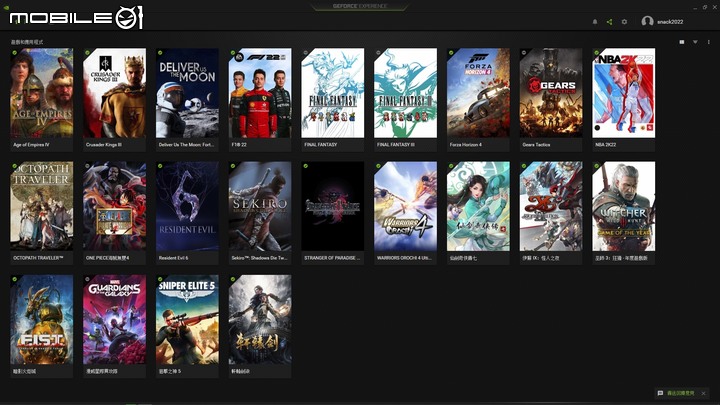Select the Guardians of the Galaxy cover
The image size is (720, 405).
click(x=114, y=320)
